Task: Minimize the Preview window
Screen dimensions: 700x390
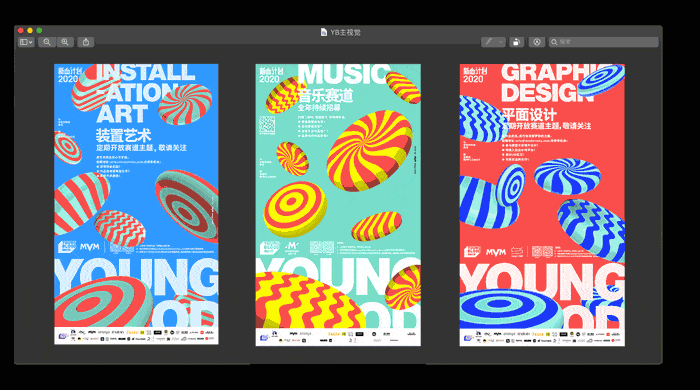Action: 30,30
